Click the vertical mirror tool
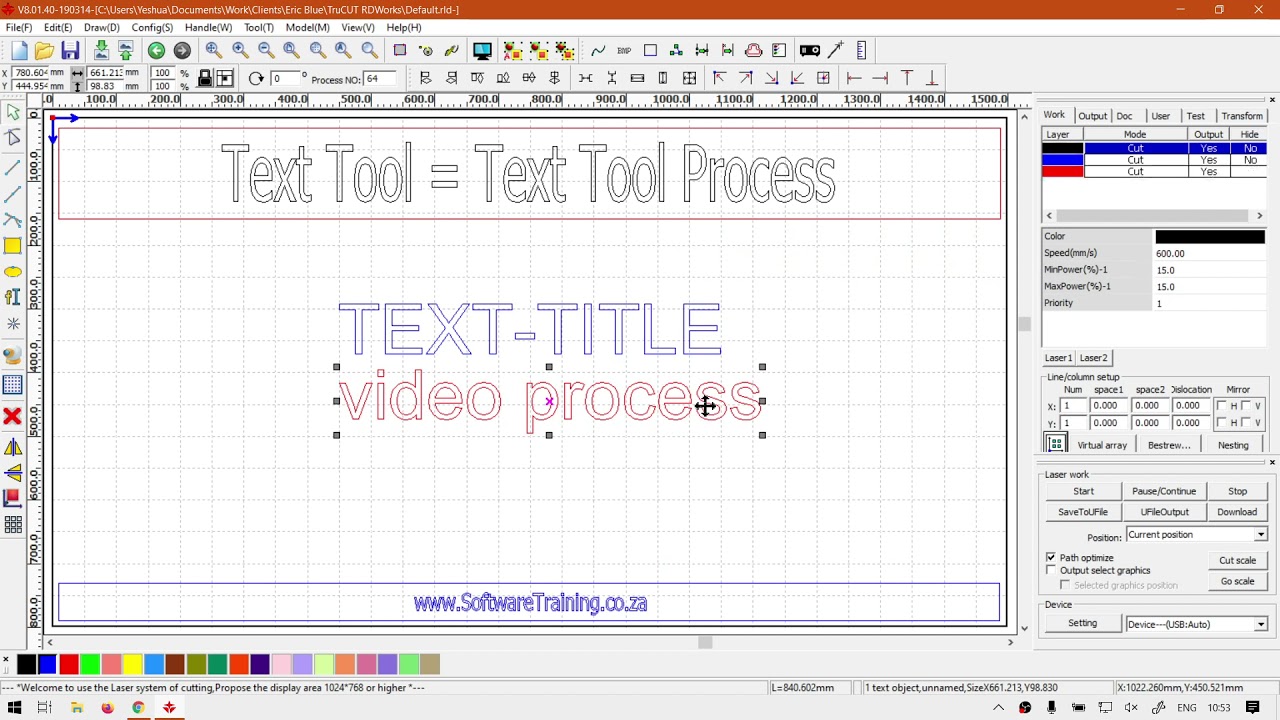 pos(13,473)
